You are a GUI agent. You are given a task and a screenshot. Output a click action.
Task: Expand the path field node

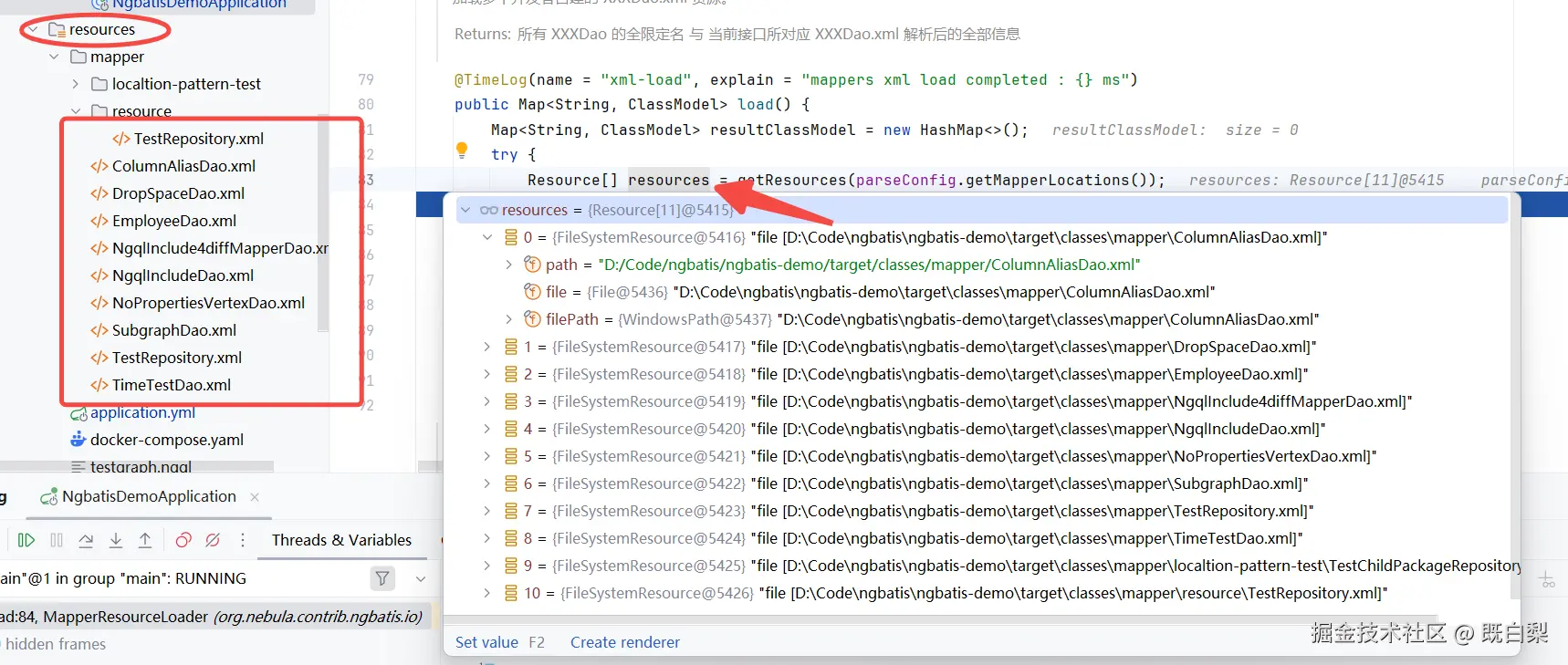pos(509,265)
